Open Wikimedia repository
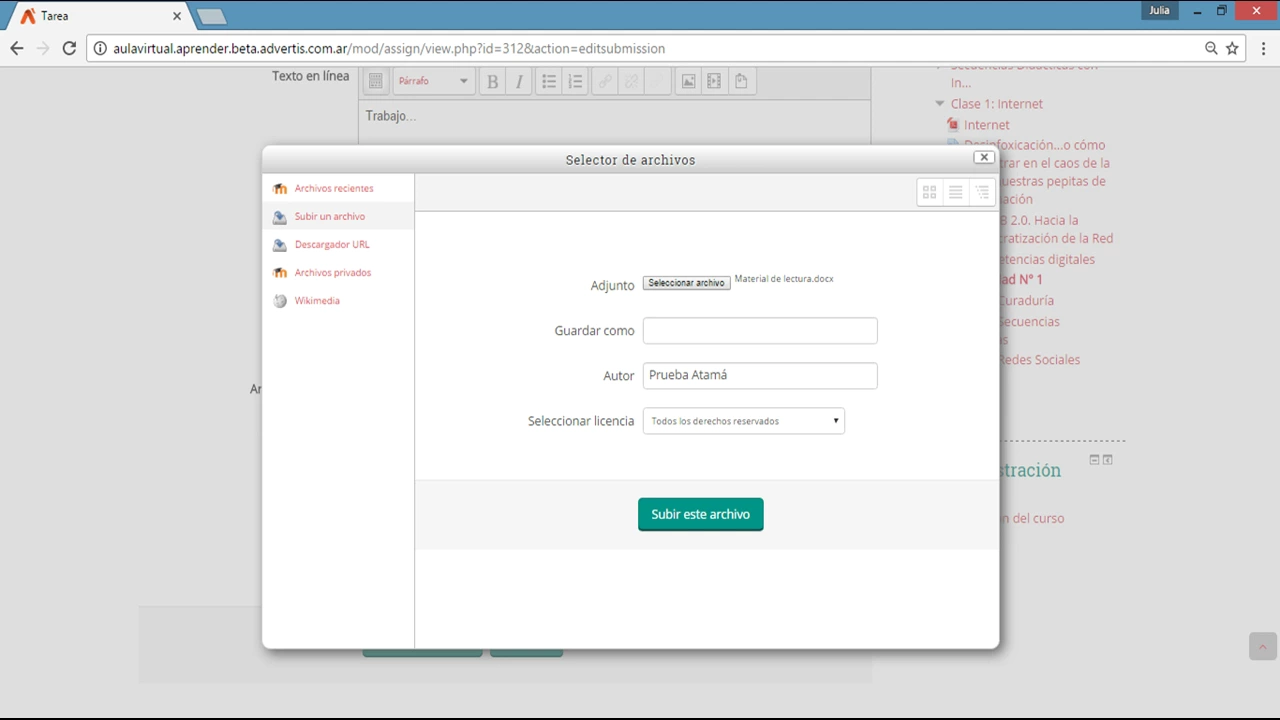 pos(317,300)
